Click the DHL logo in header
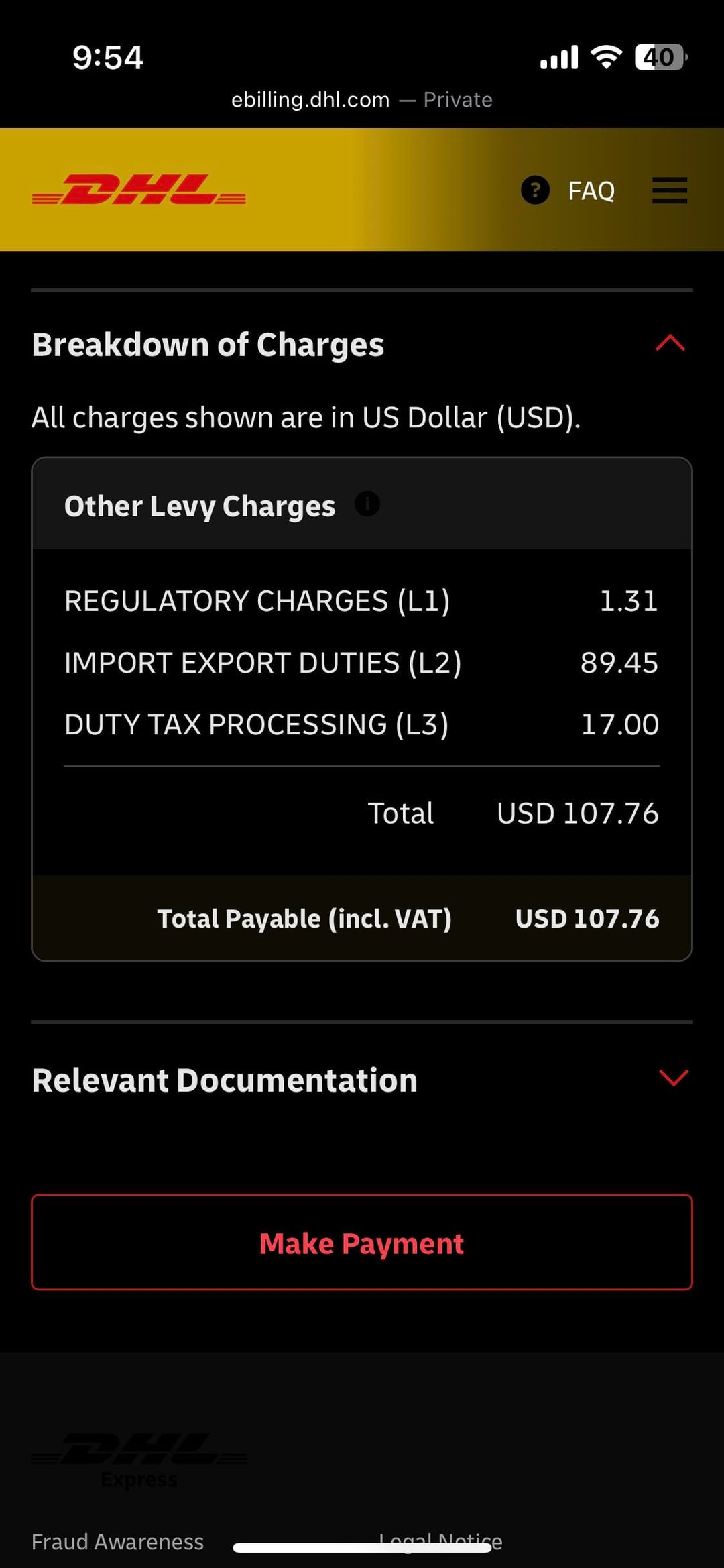This screenshot has width=724, height=1568. click(x=139, y=190)
